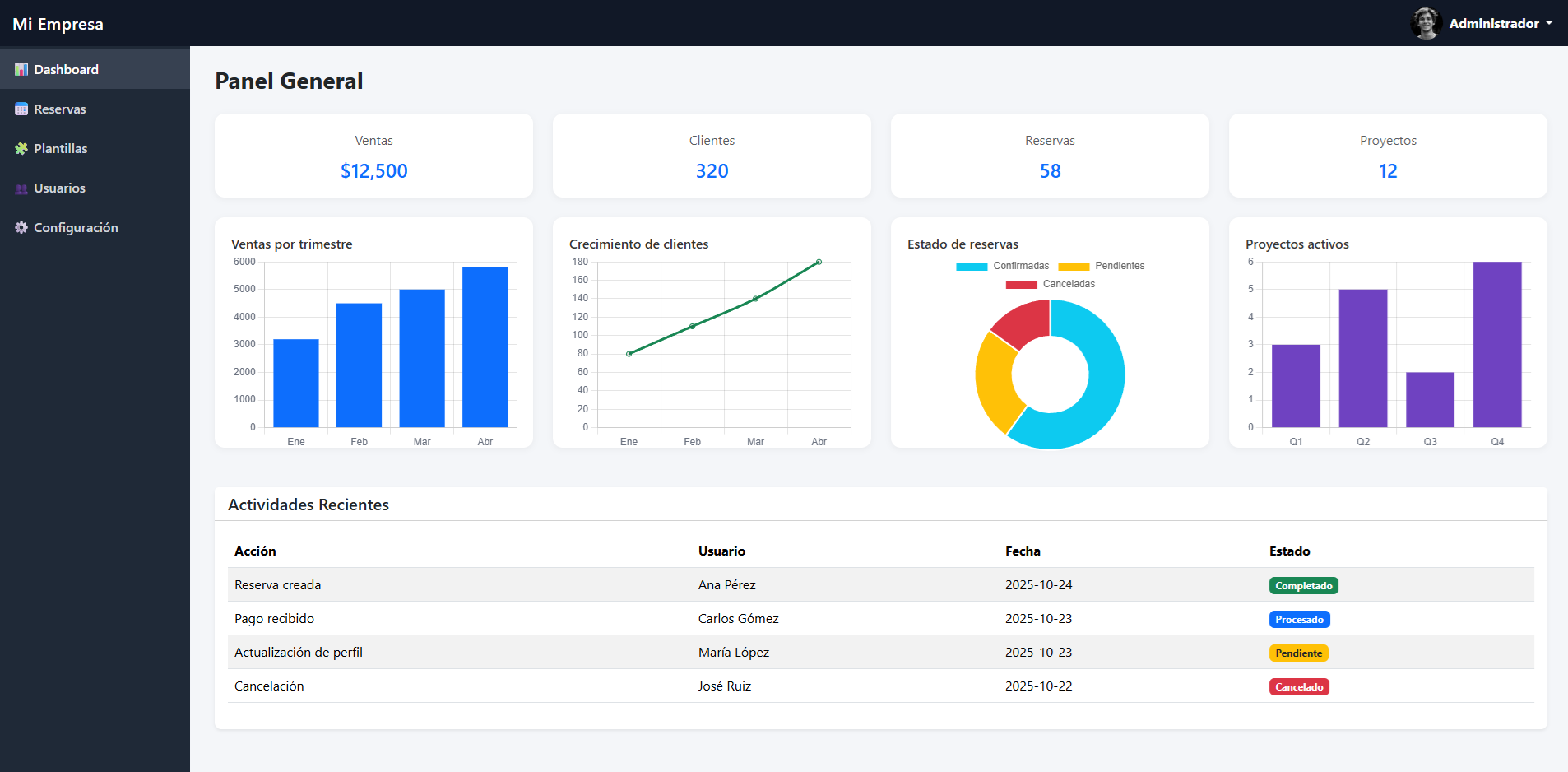Toggle Confirmadas legend in reservas chart

point(1003,266)
